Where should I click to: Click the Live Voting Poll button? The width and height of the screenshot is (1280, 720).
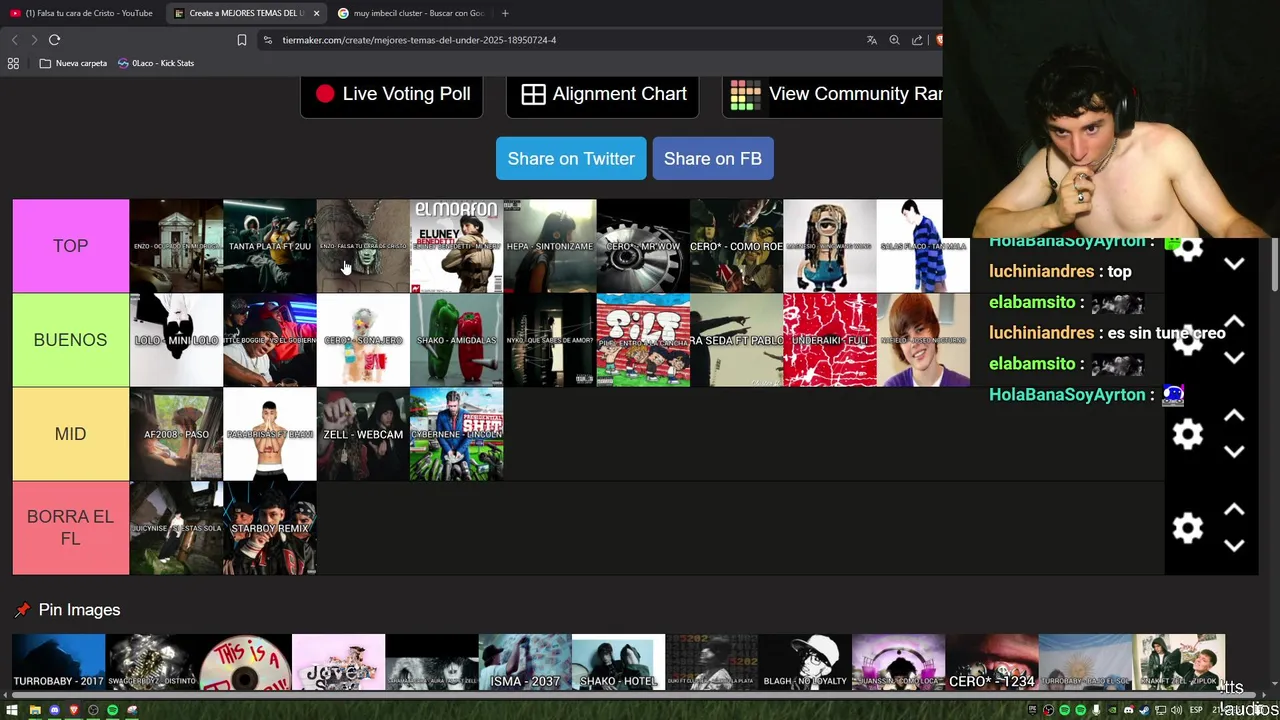(x=392, y=94)
